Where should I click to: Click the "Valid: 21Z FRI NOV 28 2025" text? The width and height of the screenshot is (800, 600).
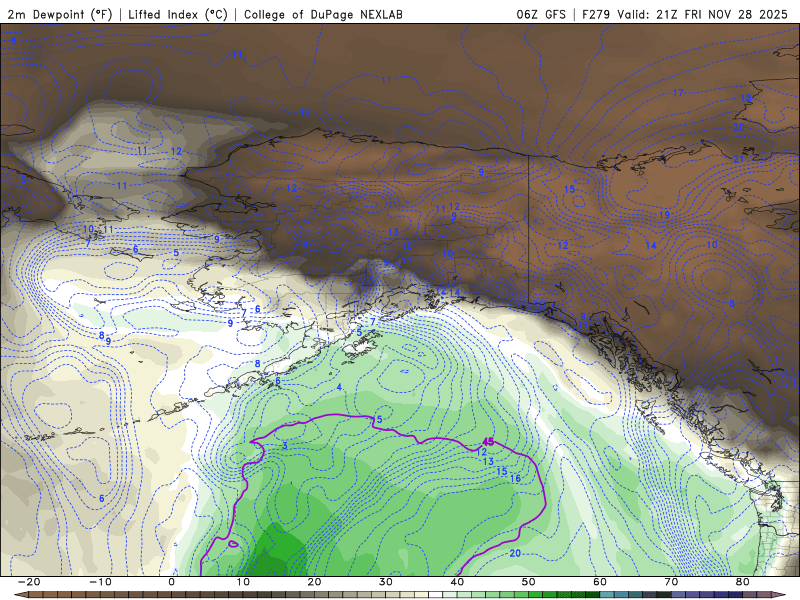click(x=703, y=14)
